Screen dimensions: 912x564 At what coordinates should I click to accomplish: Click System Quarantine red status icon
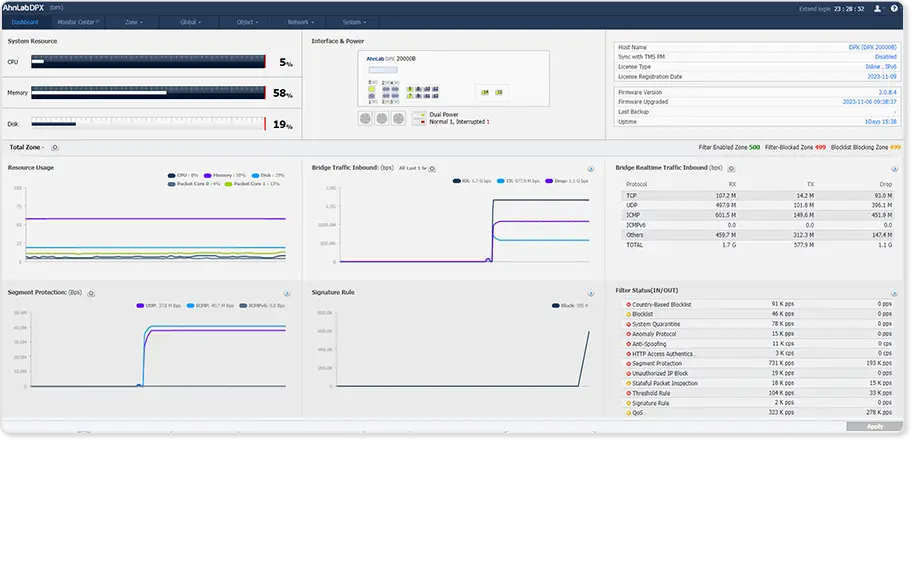628,324
